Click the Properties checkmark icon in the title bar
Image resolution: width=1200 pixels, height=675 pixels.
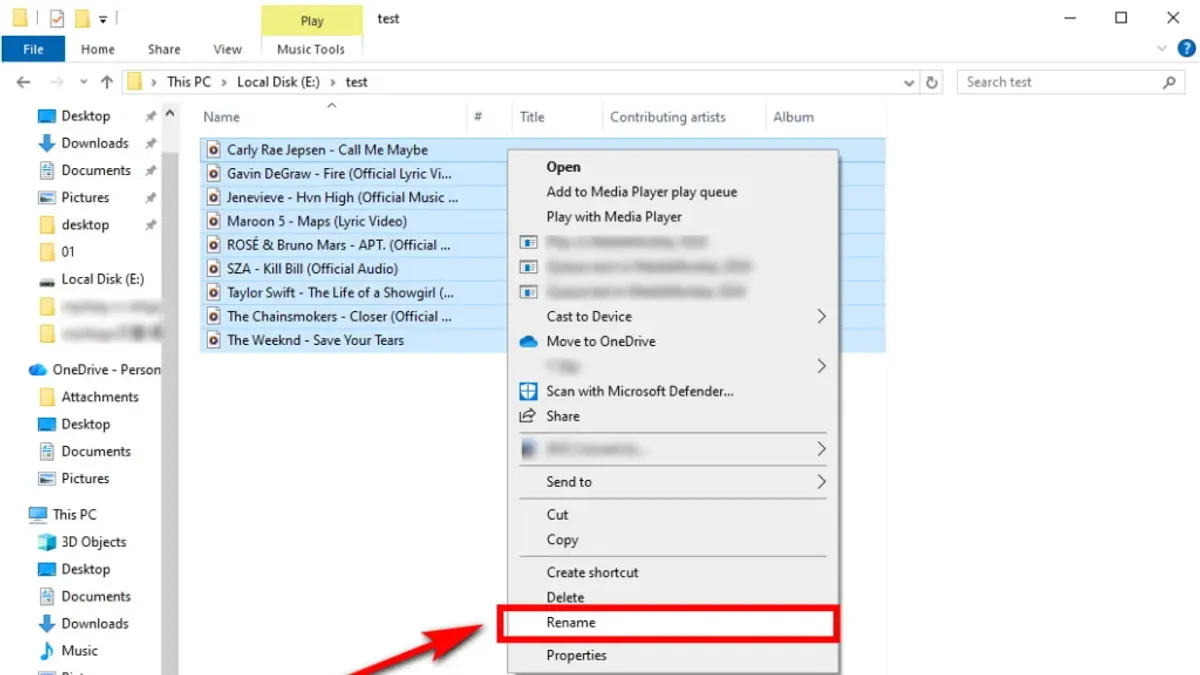56,18
